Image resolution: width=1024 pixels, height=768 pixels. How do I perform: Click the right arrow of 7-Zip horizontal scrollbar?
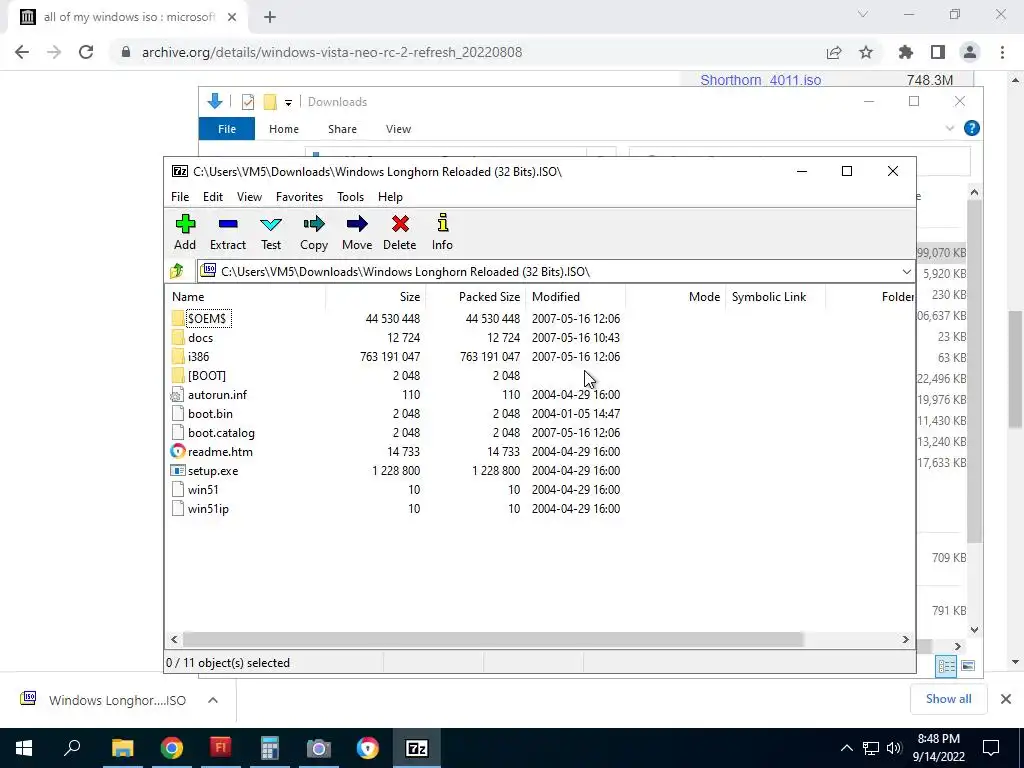point(905,639)
